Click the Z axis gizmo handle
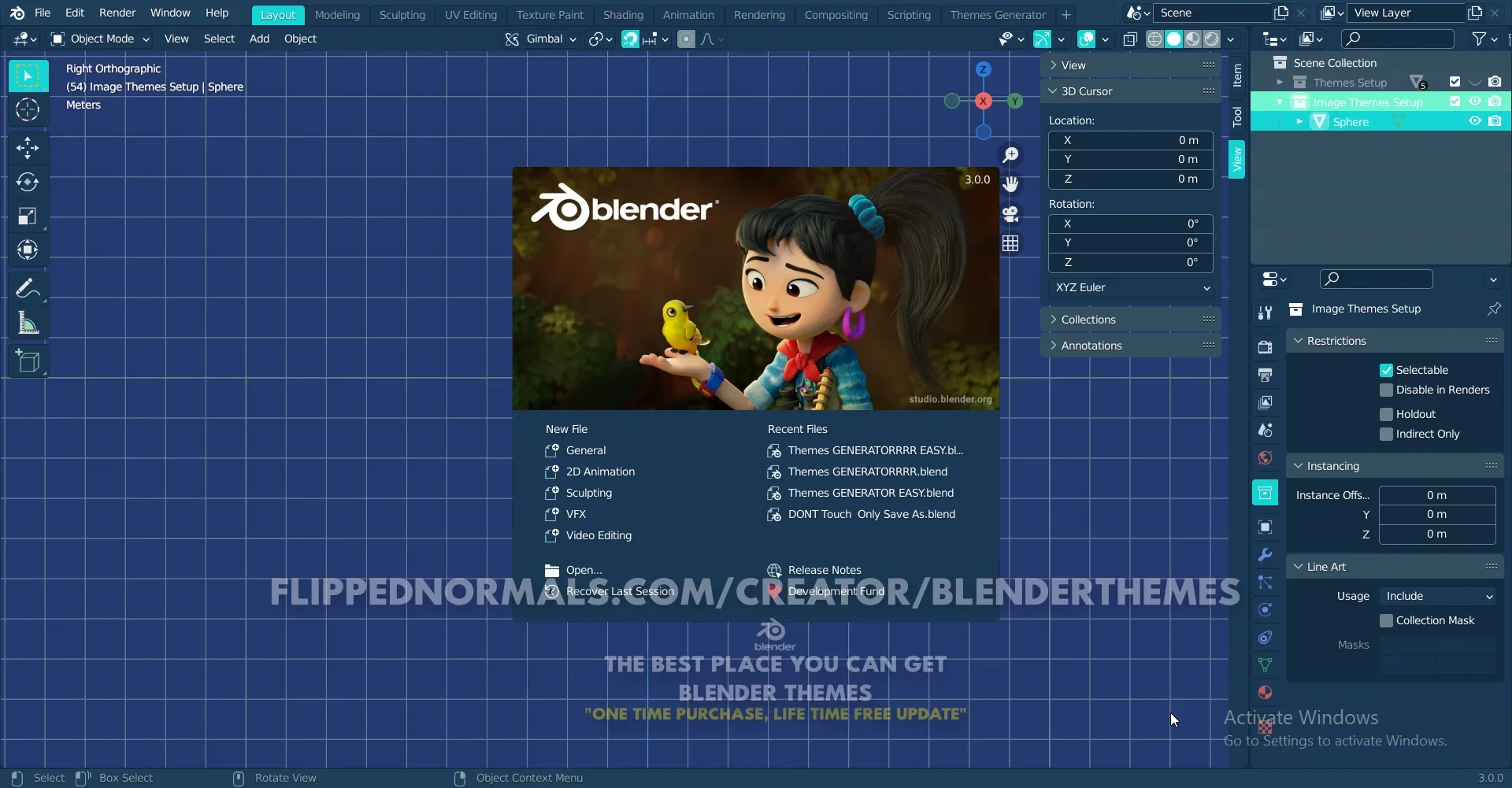1512x788 pixels. point(983,69)
